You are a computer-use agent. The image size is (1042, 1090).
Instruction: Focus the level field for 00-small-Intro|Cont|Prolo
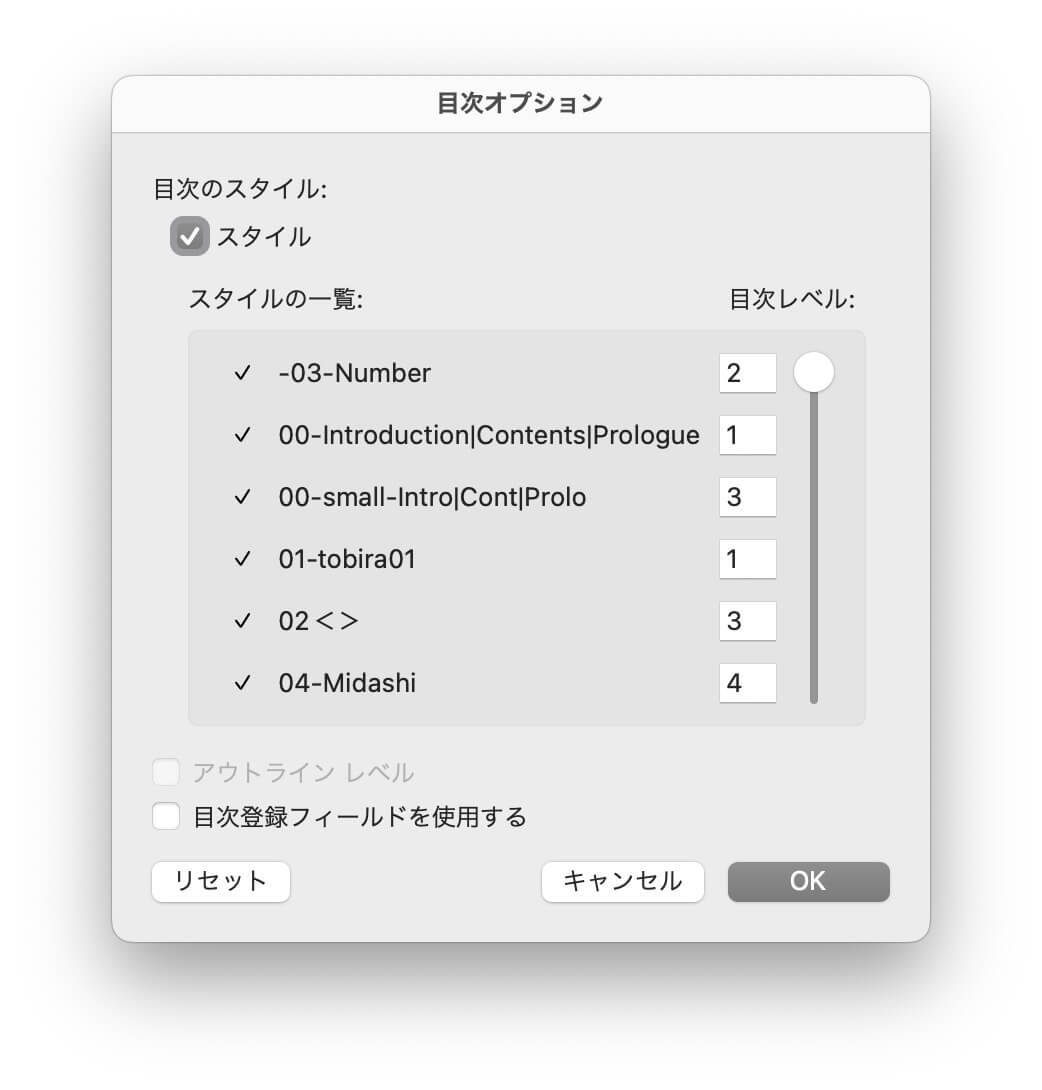pos(747,498)
